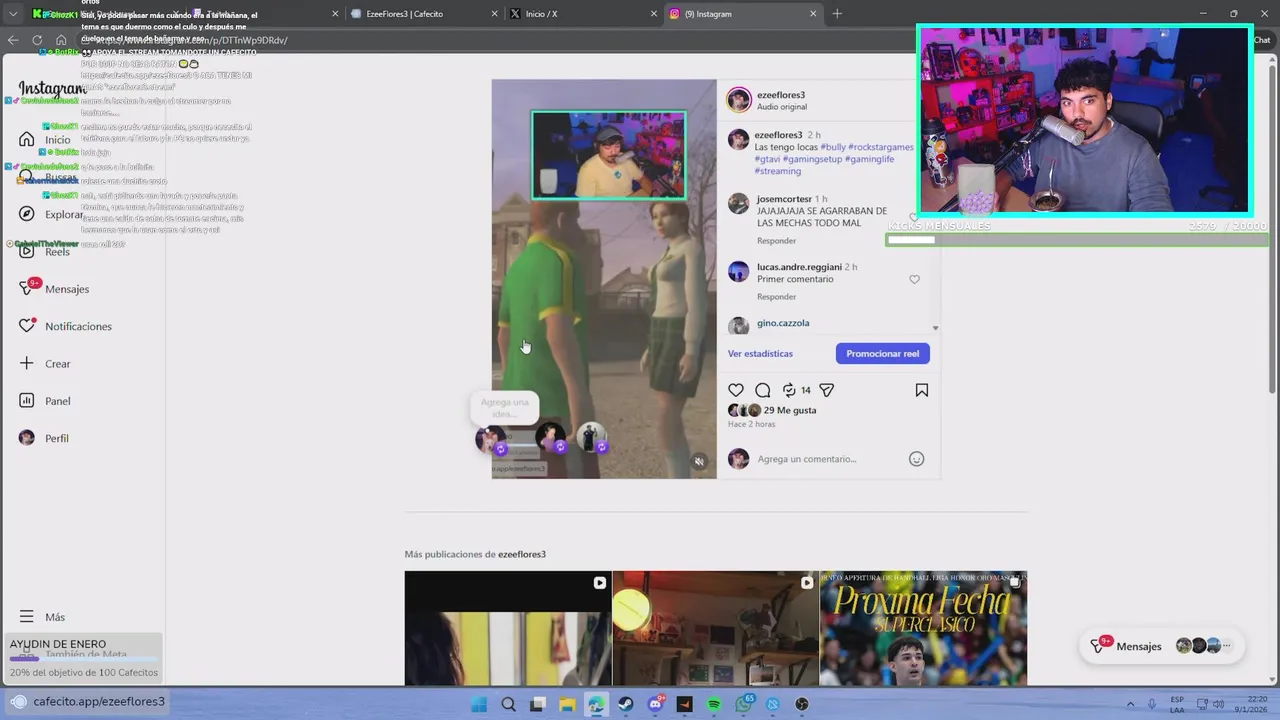
Task: Expand the system tray hidden icons
Action: [x=1130, y=704]
